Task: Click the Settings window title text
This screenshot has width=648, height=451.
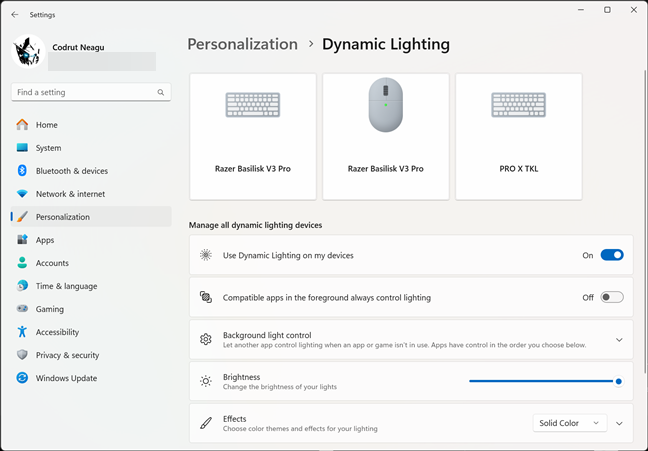Action: [x=42, y=15]
